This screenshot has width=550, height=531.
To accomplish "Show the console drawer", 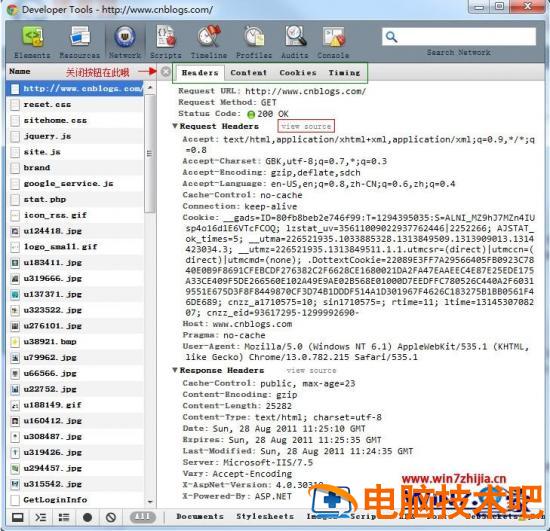I will [41, 517].
